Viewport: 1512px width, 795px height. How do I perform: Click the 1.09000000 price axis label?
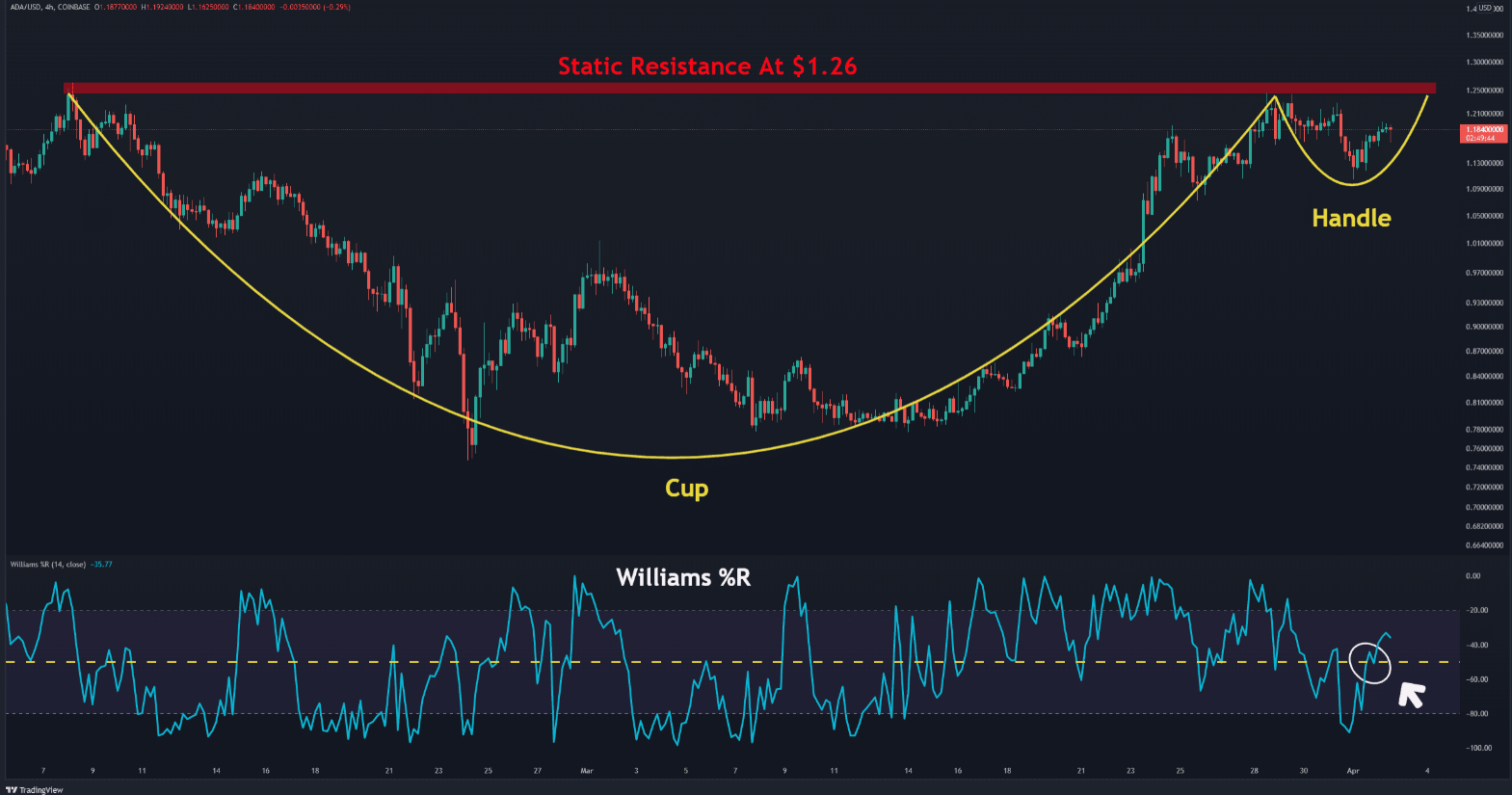pyautogui.click(x=1484, y=189)
